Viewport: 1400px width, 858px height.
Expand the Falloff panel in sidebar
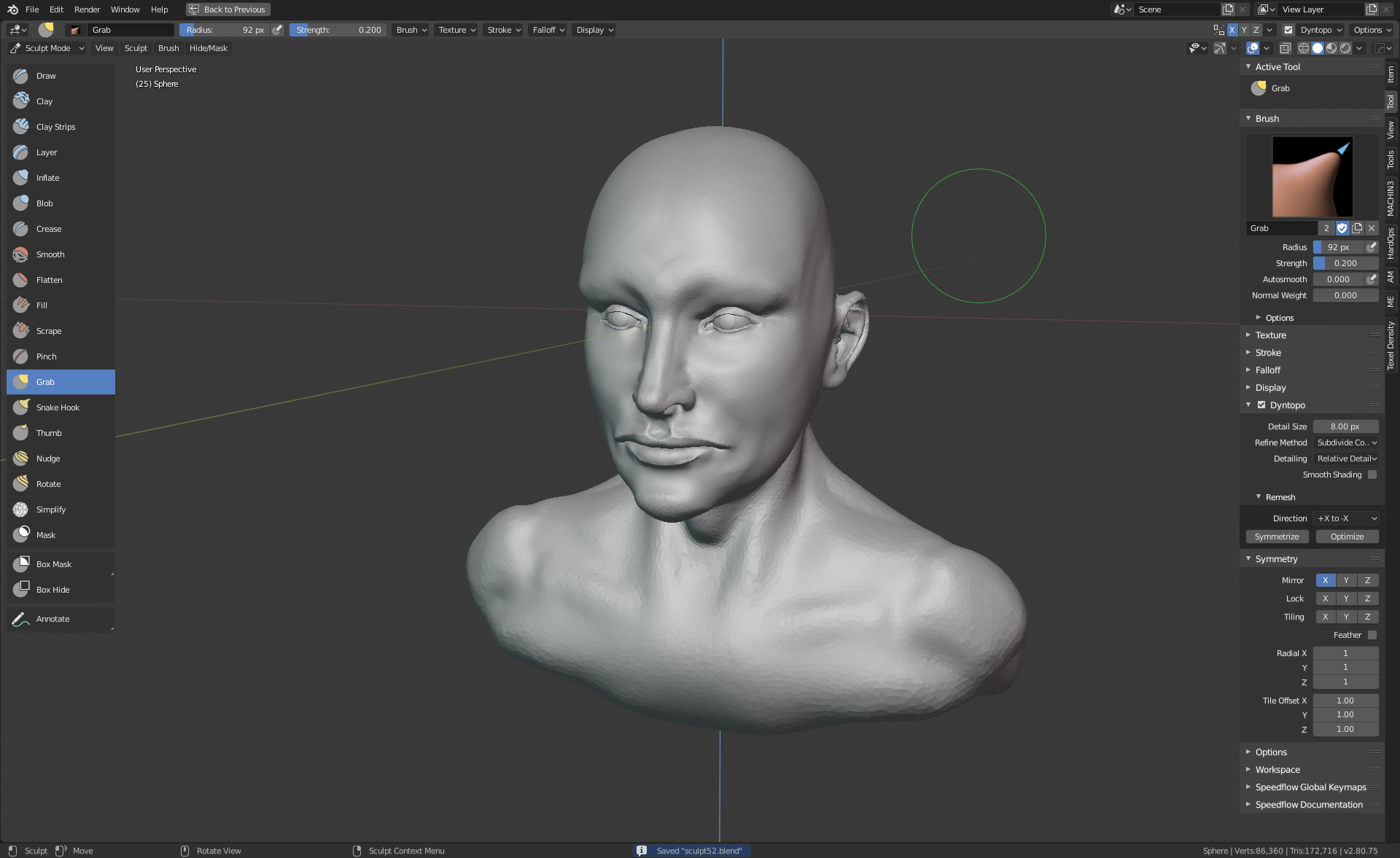1267,370
